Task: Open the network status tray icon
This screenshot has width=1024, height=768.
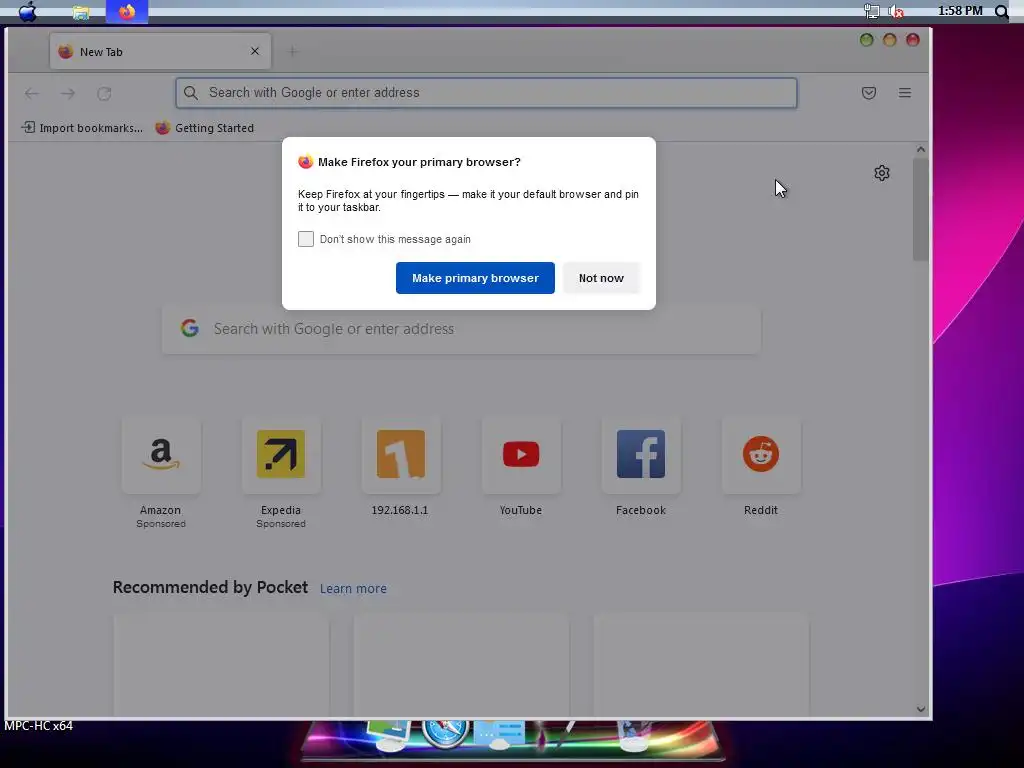Action: coord(871,11)
